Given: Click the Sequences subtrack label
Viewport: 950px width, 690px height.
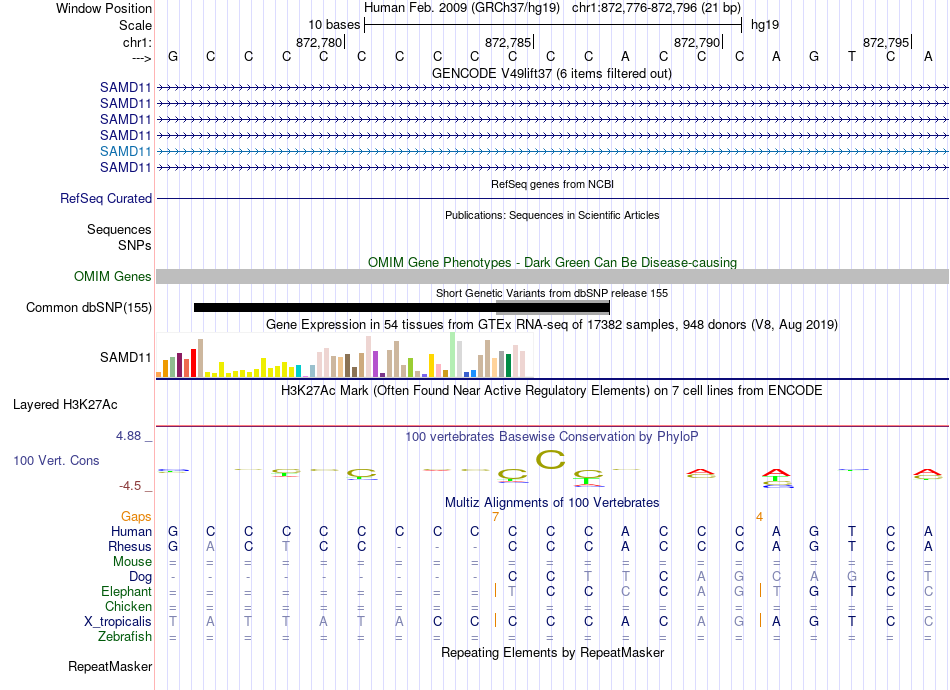Looking at the screenshot, I should pos(119,229).
